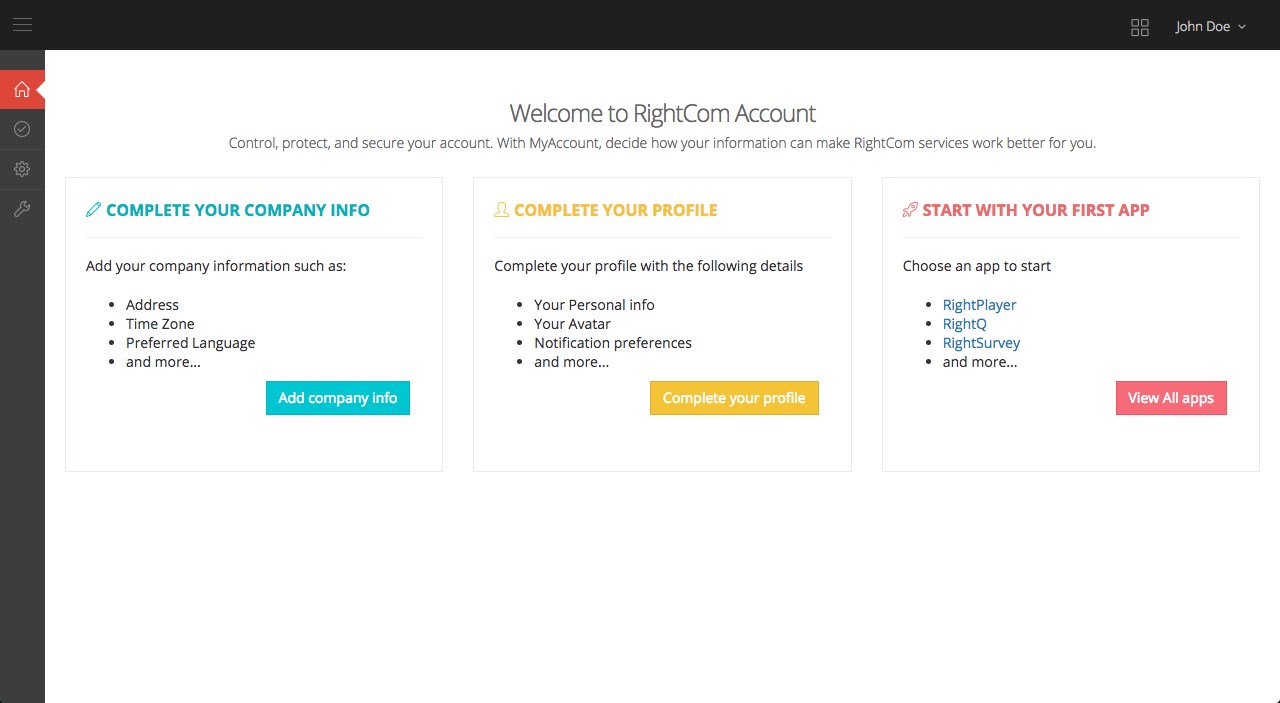
Task: Click the View All apps button
Action: [x=1171, y=398]
